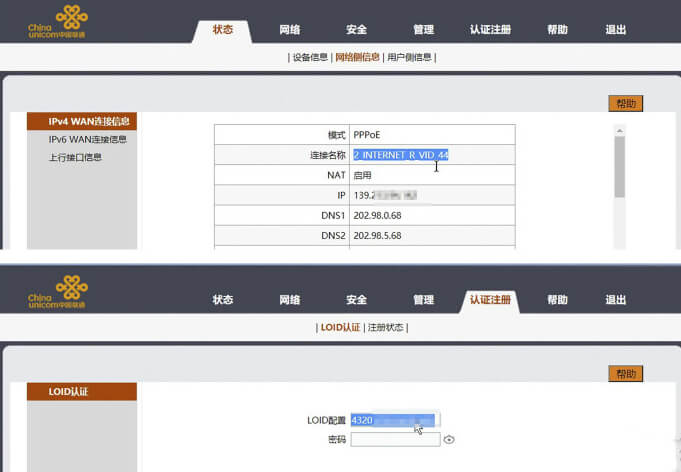Click orange 帮助 button in lower panel
Viewport: 681px width, 472px height.
(625, 373)
